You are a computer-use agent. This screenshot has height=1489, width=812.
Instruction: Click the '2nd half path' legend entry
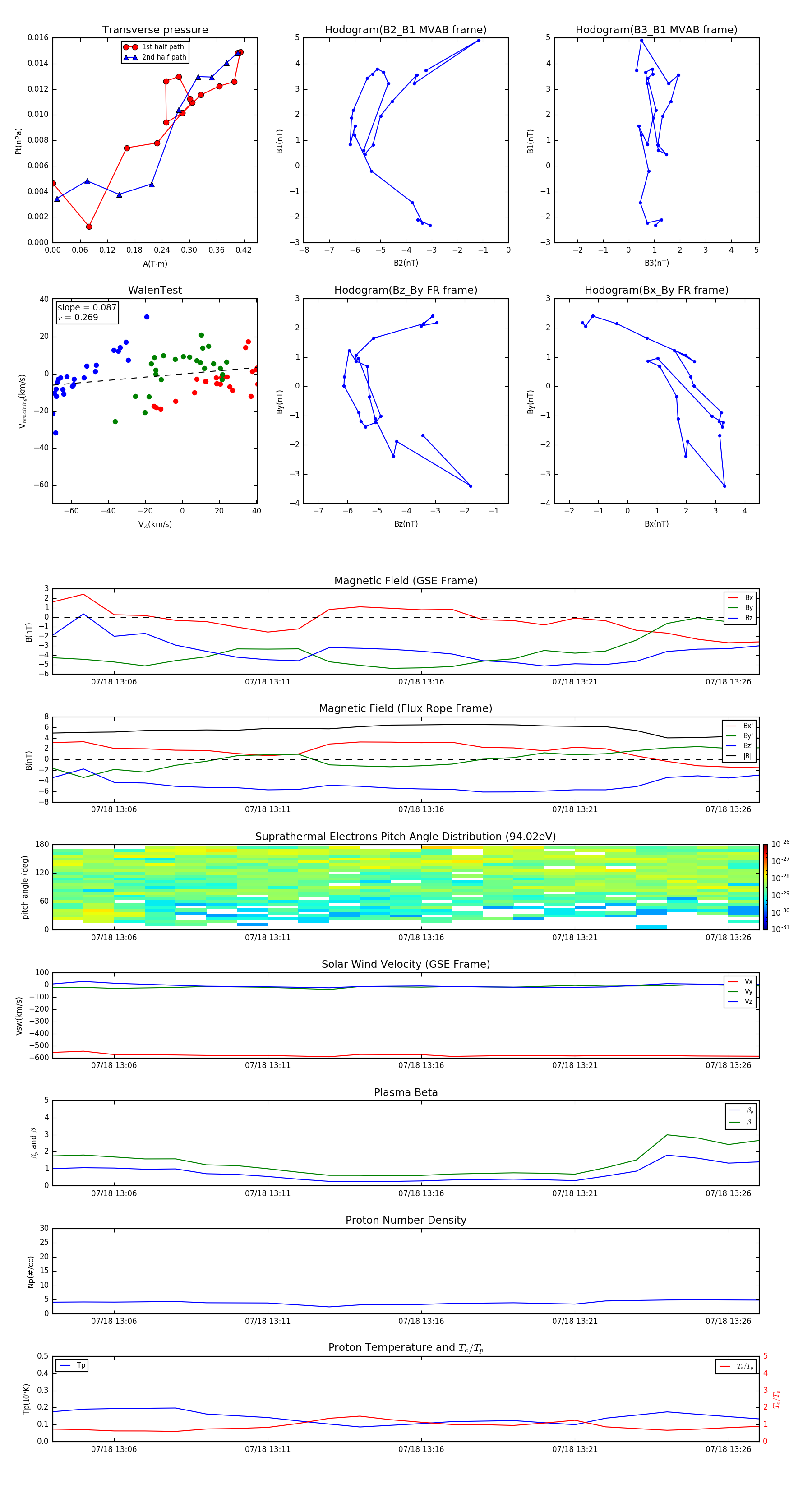(x=154, y=57)
